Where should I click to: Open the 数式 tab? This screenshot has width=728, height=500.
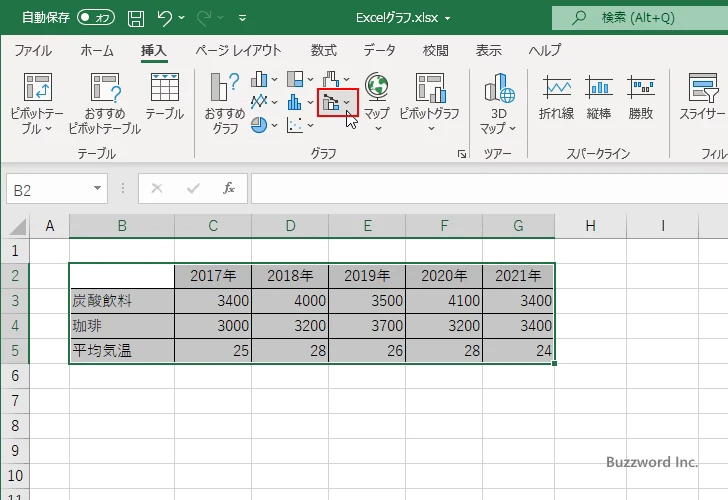tap(324, 50)
